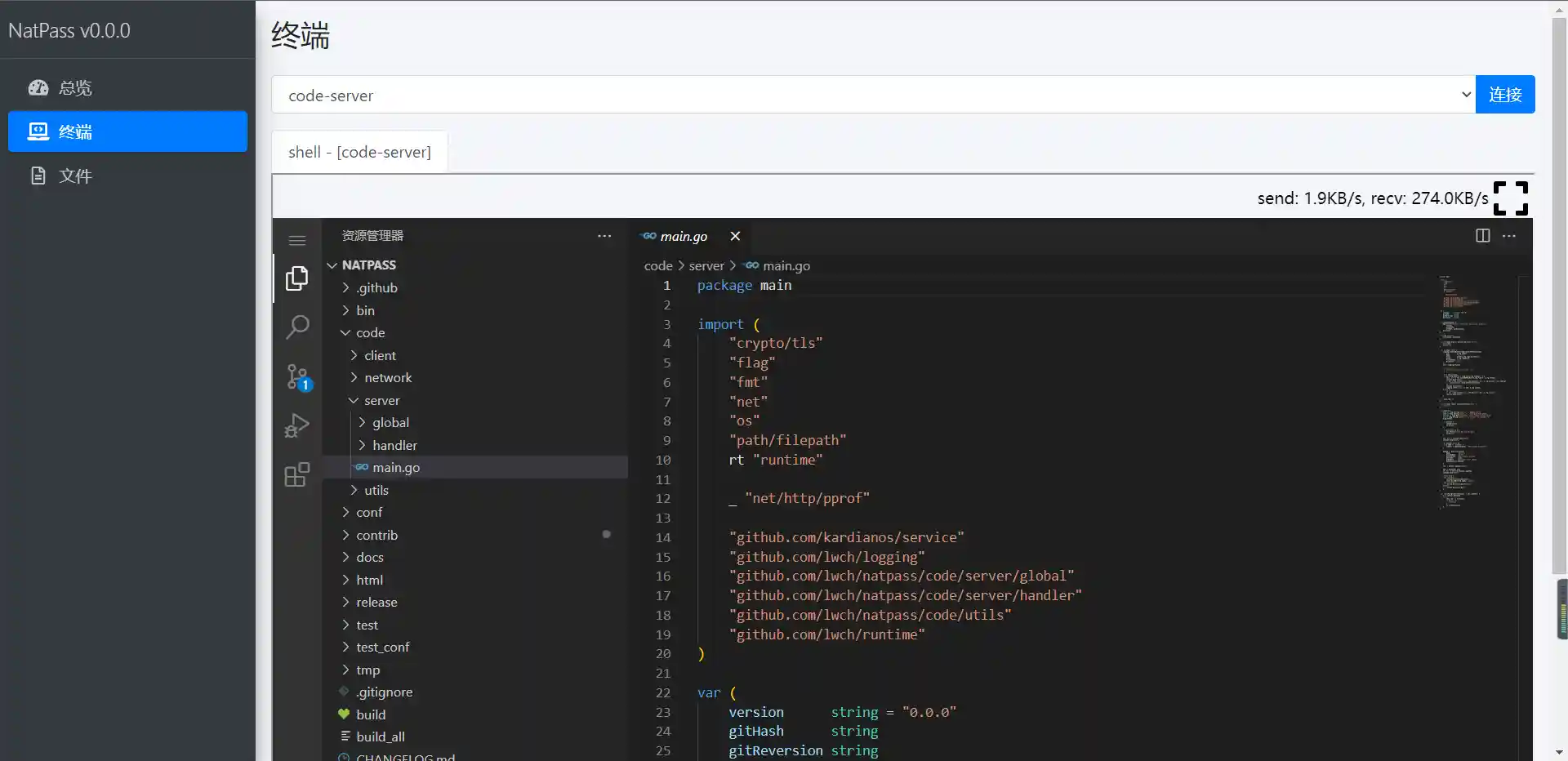Click the 连接 button
The height and width of the screenshot is (761, 1568).
click(x=1505, y=95)
